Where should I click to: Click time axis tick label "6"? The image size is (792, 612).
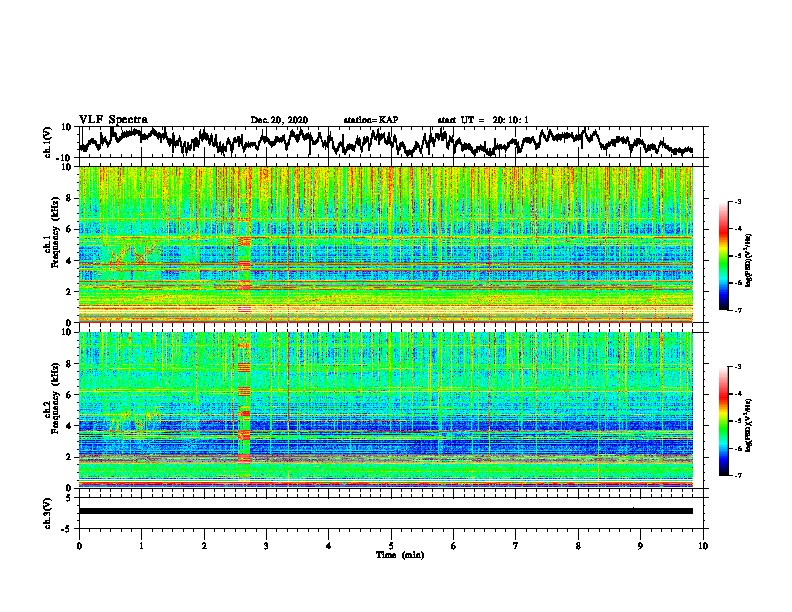(x=454, y=546)
